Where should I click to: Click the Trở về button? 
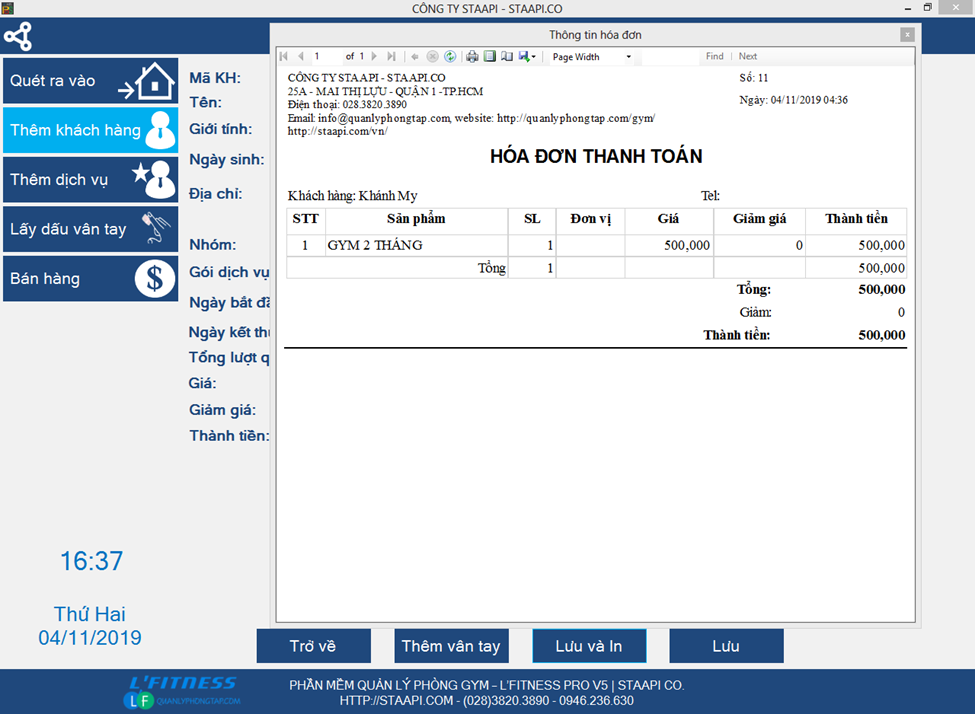pos(313,646)
